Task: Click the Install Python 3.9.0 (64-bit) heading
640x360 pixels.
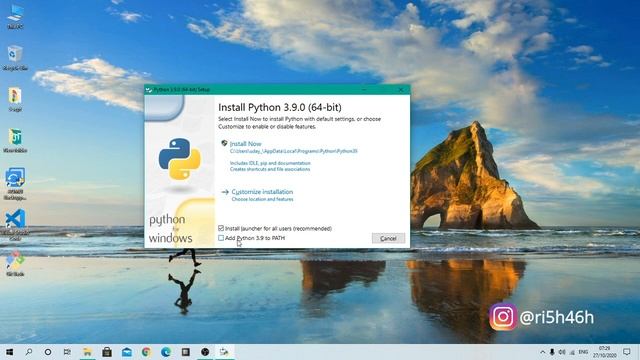Action: point(280,107)
